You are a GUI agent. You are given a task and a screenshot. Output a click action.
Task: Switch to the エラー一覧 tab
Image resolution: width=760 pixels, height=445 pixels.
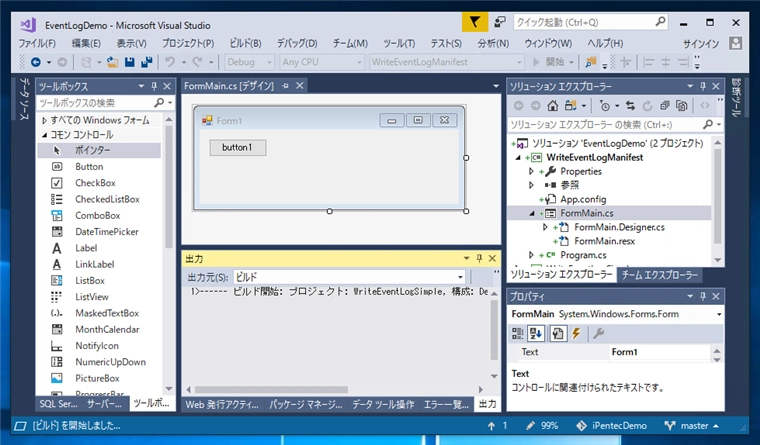pyautogui.click(x=446, y=404)
